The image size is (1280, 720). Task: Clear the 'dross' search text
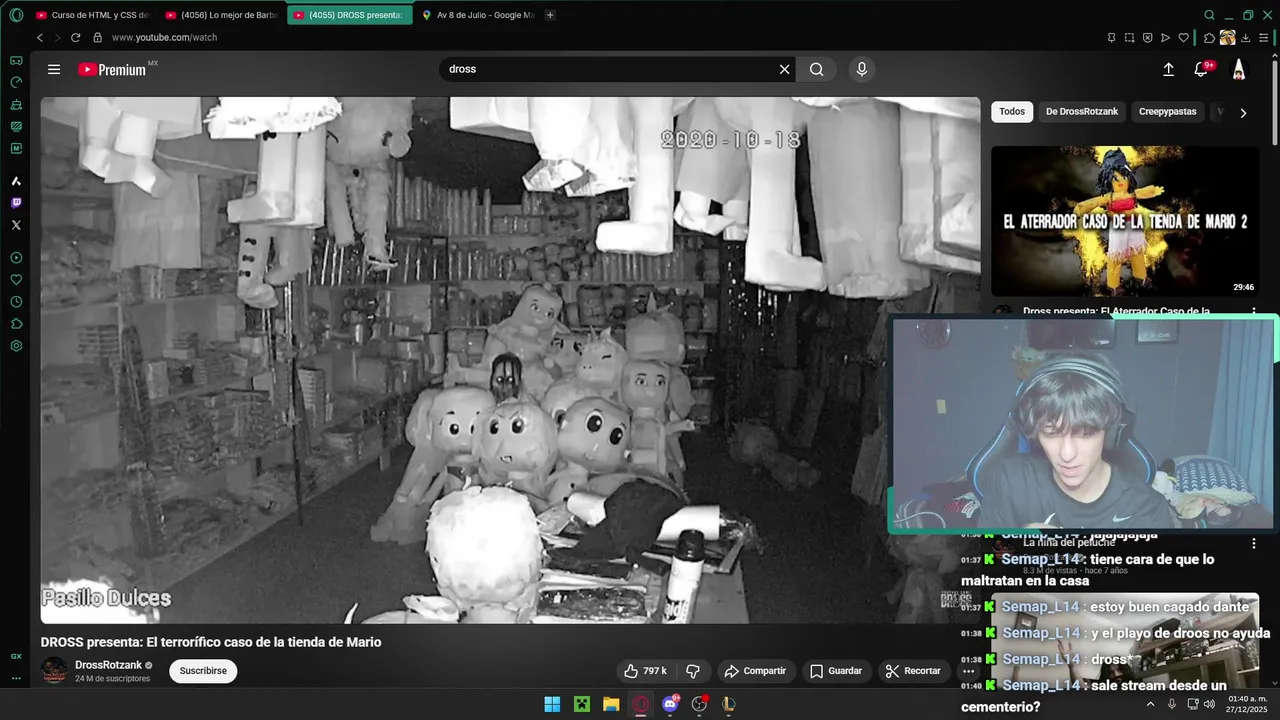click(x=784, y=69)
